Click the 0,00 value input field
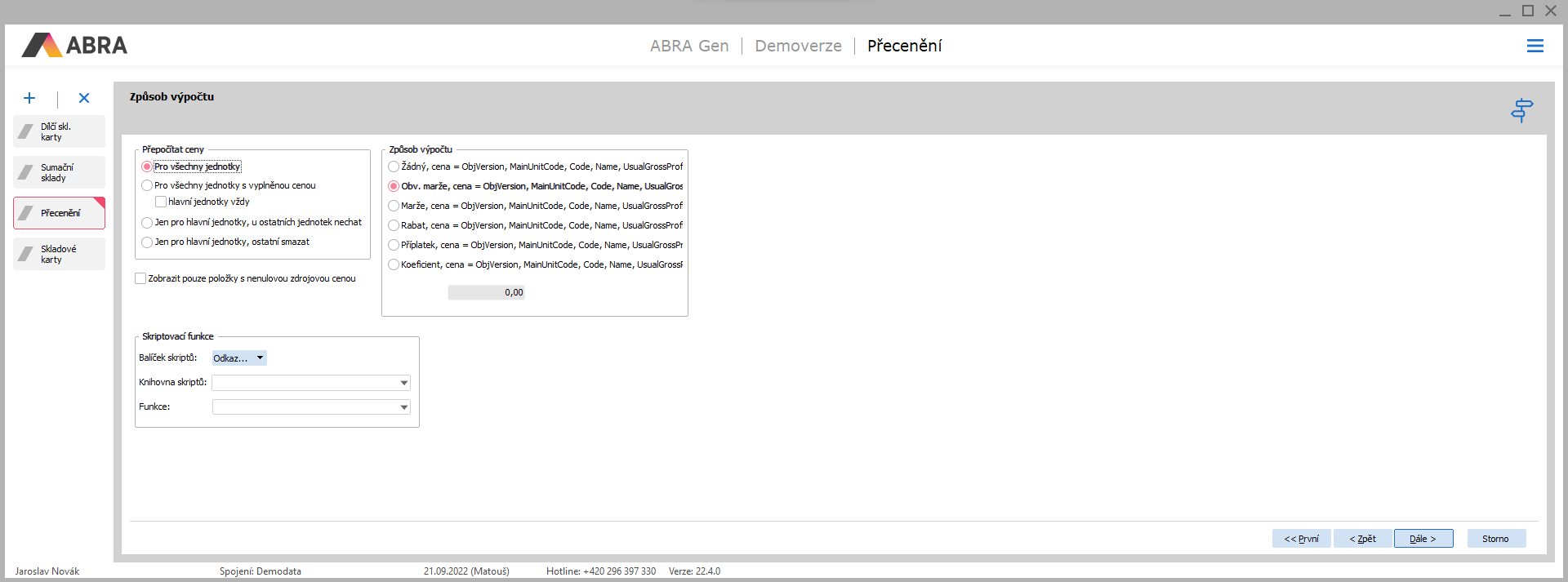 point(486,292)
